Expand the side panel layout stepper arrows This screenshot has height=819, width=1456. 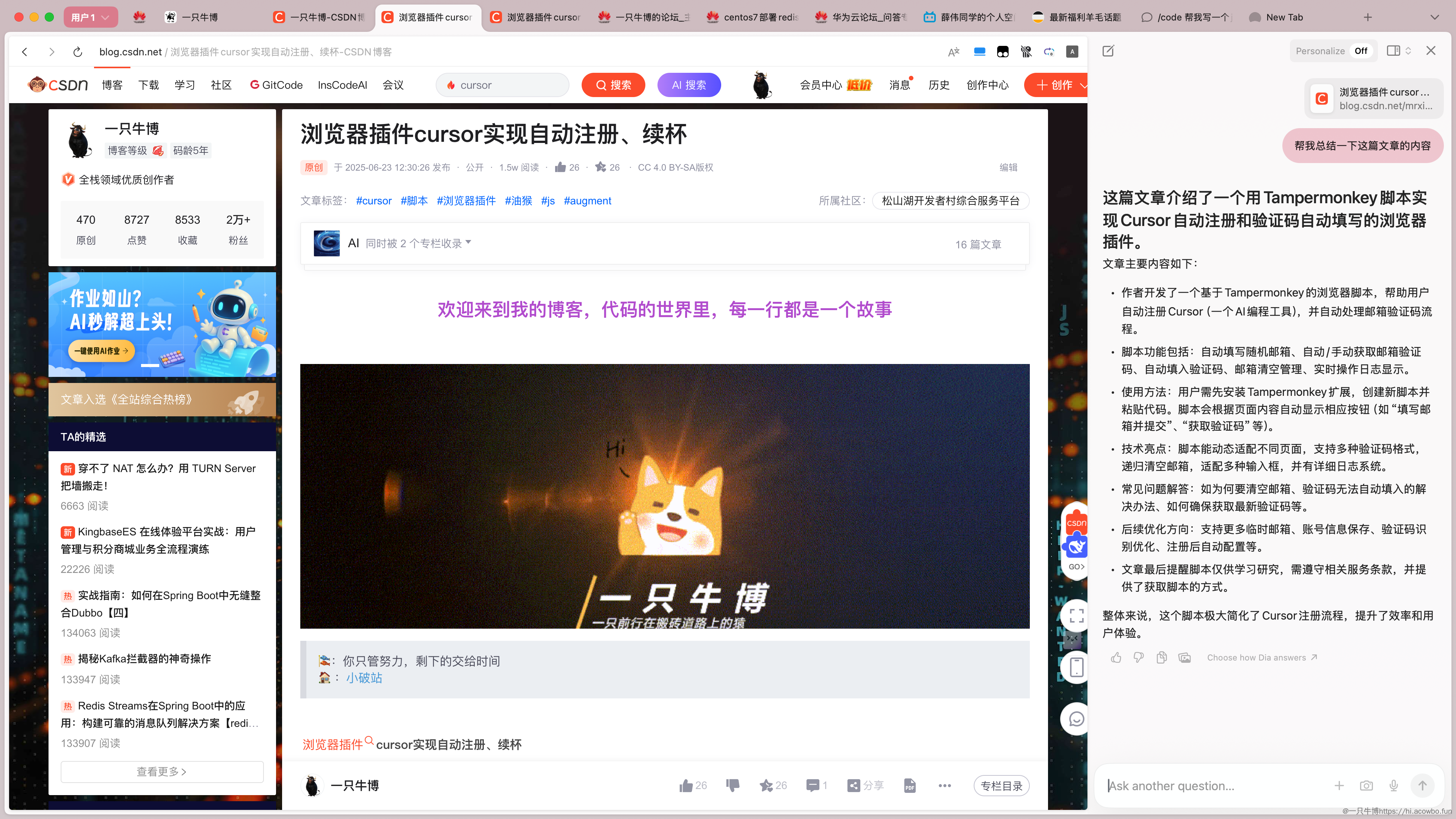[1408, 51]
